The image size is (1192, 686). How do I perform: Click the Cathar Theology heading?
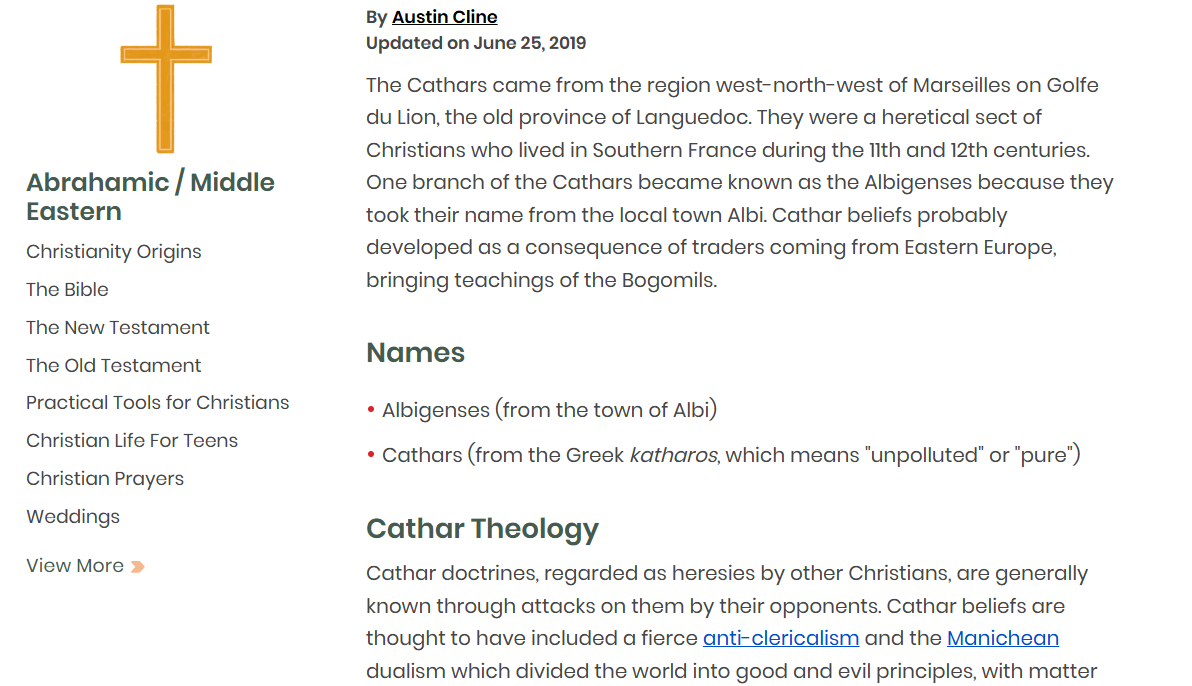(483, 529)
